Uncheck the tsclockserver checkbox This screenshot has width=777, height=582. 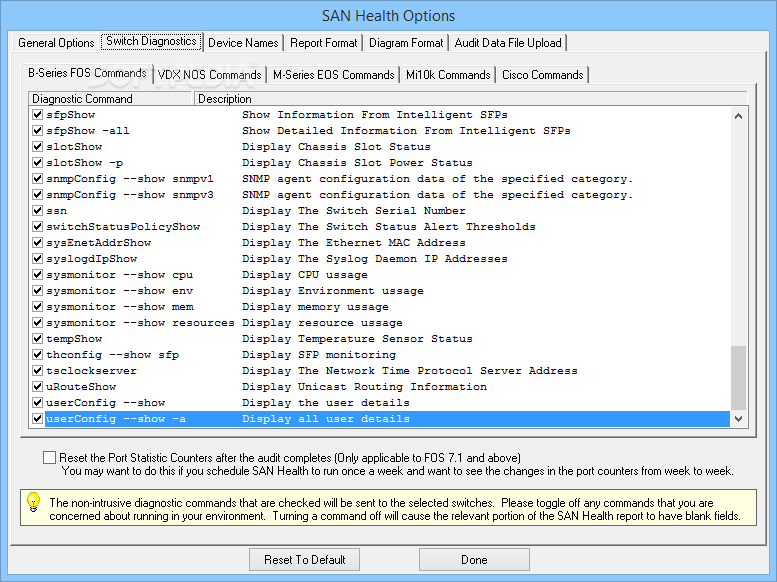click(37, 371)
